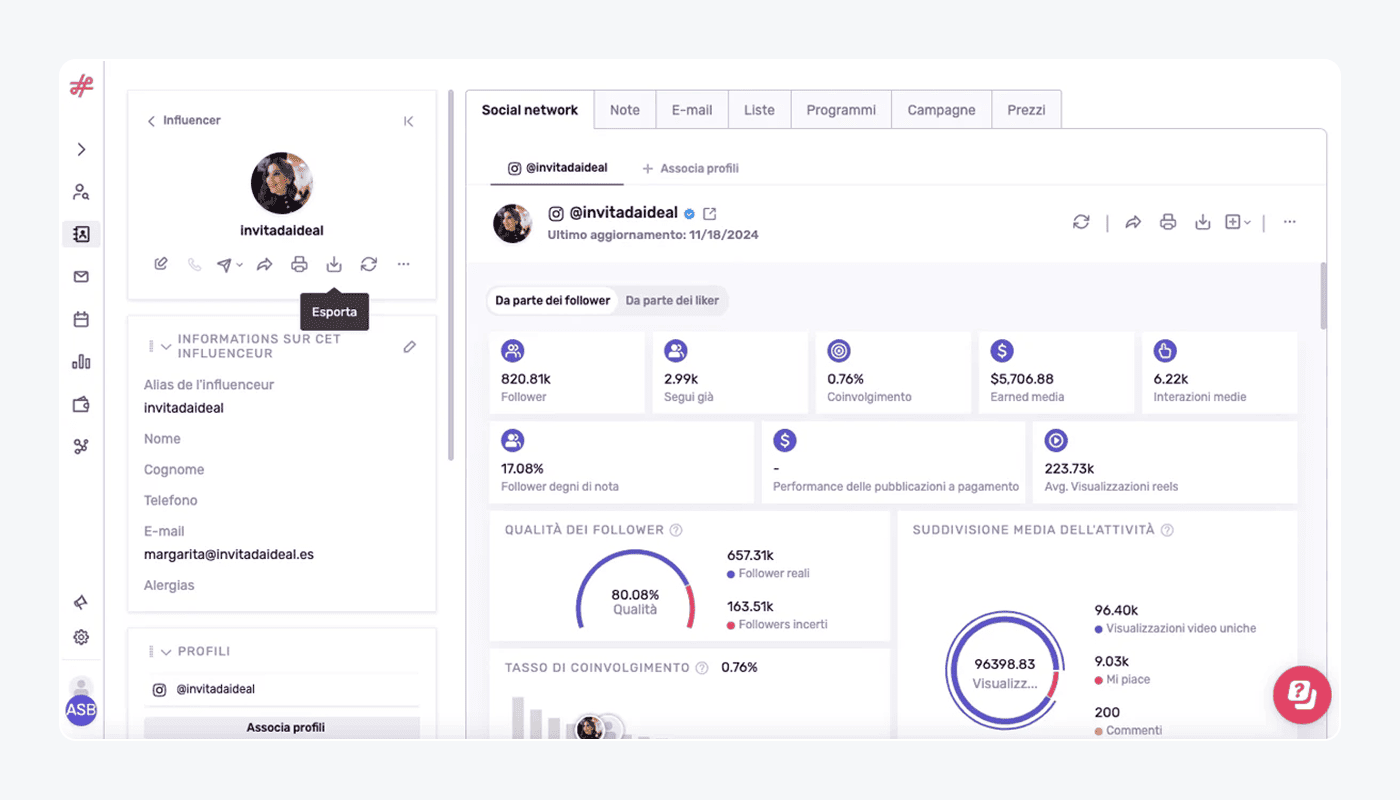1400x800 pixels.
Task: Click the 'Associa profili' button in the Profili section
Action: click(285, 727)
